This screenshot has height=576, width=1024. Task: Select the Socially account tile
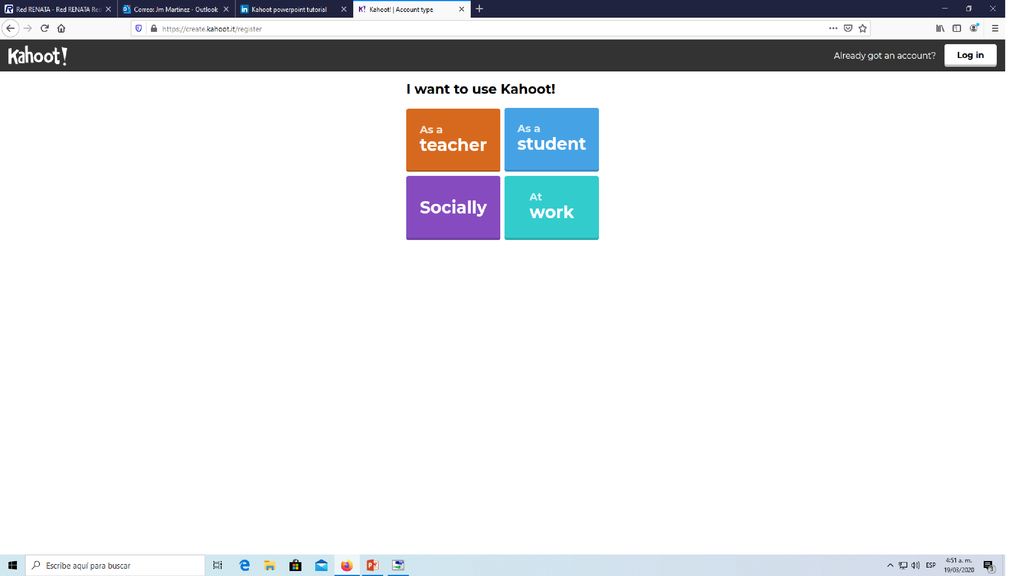click(x=453, y=208)
